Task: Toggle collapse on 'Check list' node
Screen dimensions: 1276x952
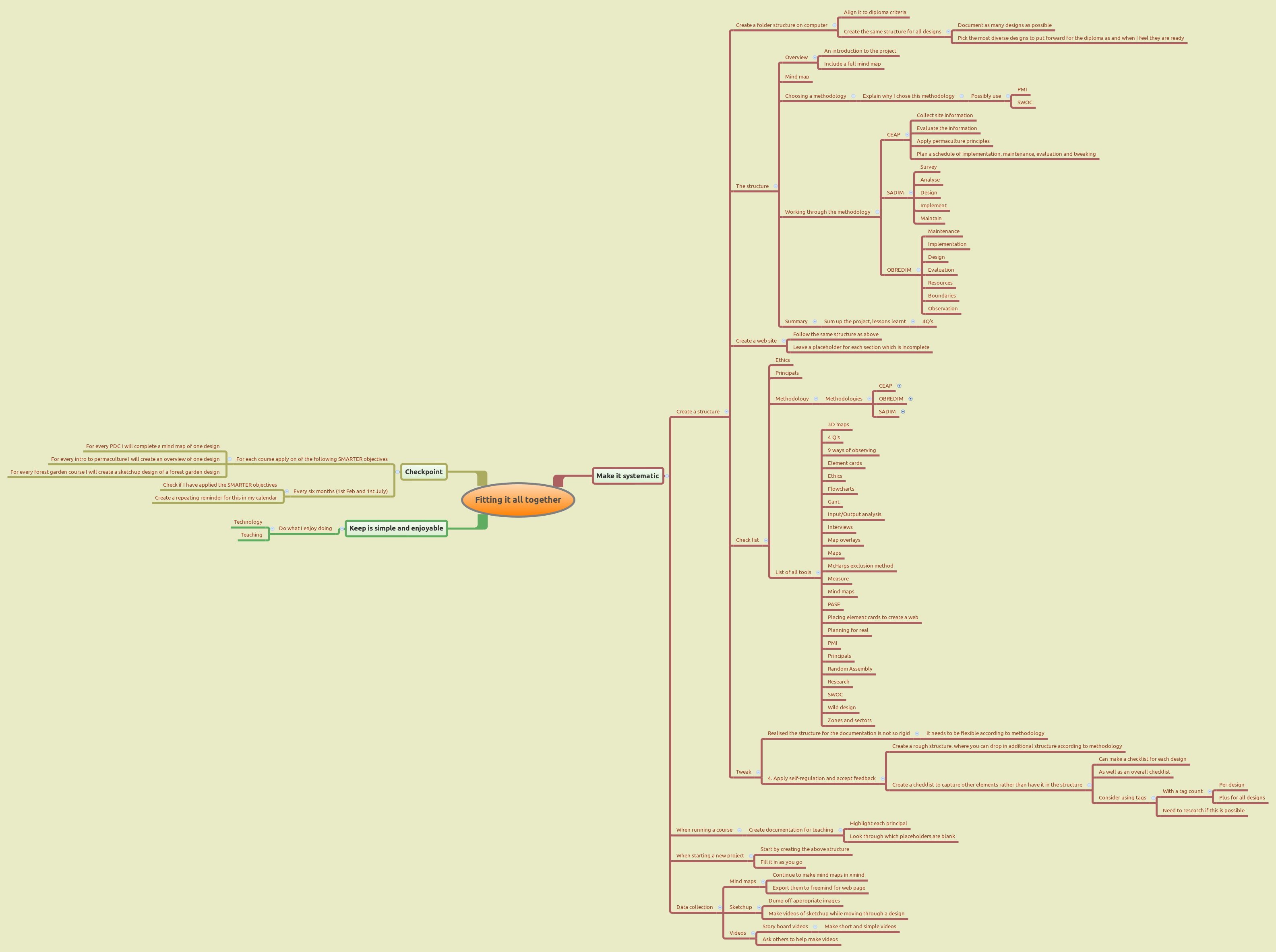Action: (766, 541)
